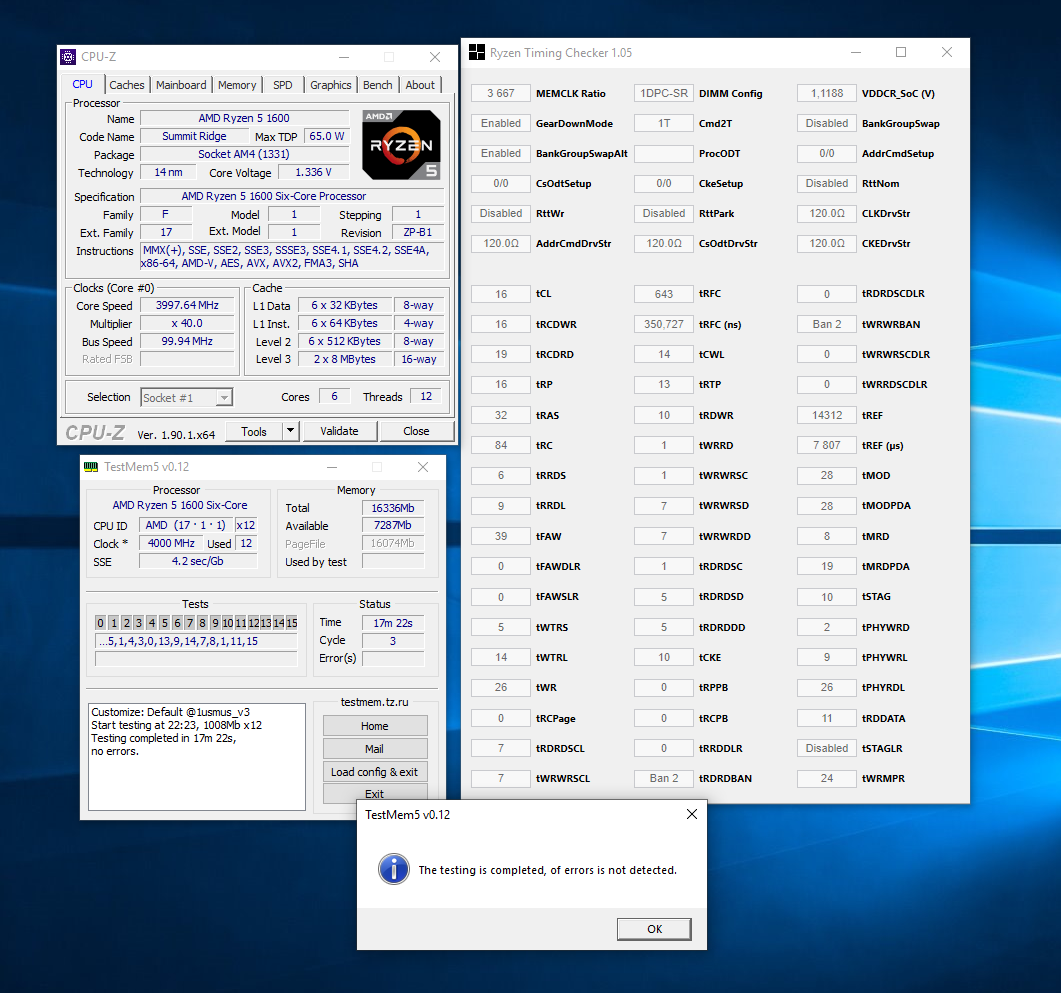Click the Cmd2T value 1T

(664, 123)
